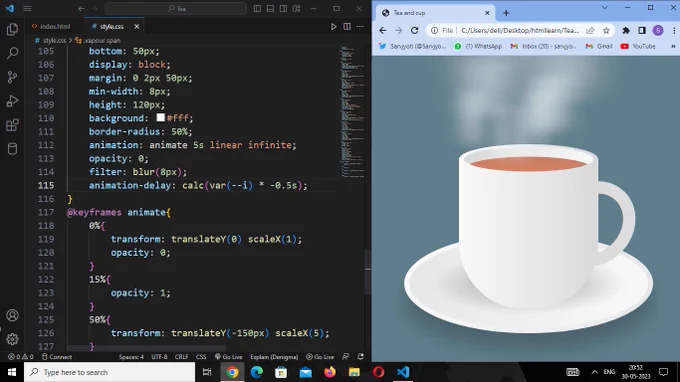Click line number 115 in the gutter
Viewport: 680px width, 382px height.
46,185
